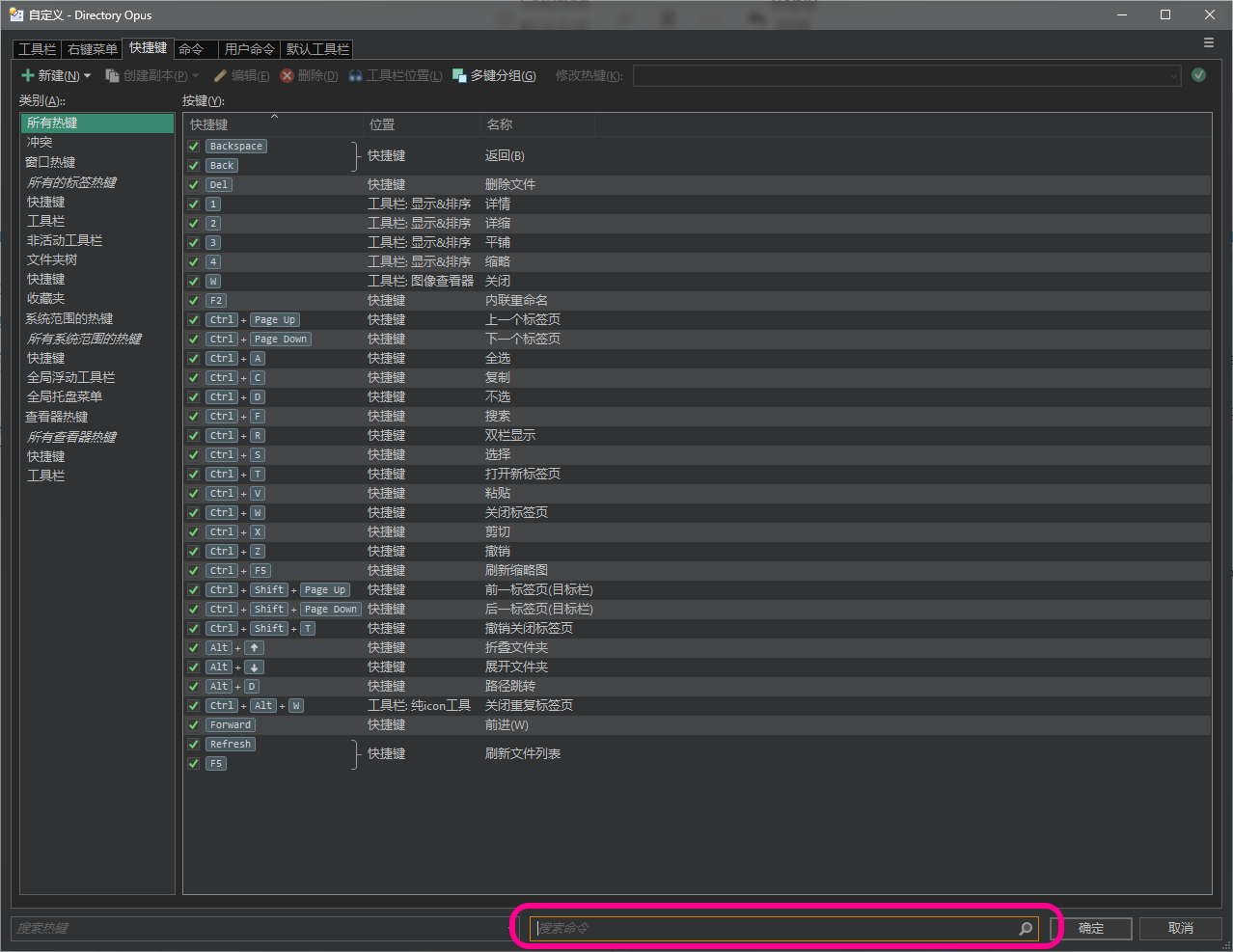The image size is (1233, 952).
Task: Click the binoculars 工具栏位置 icon
Action: 356,75
